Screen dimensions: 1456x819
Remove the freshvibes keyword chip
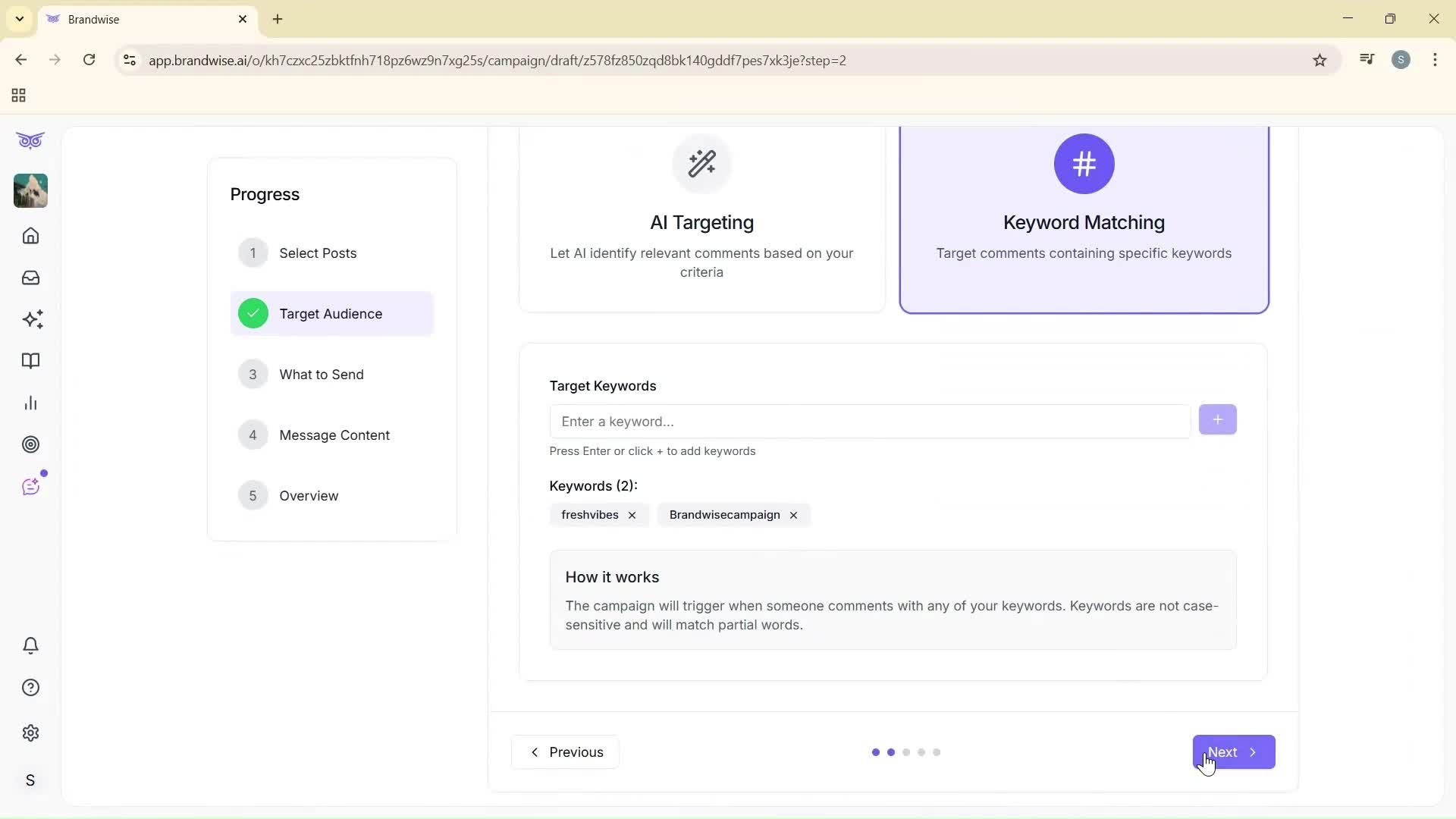click(632, 515)
